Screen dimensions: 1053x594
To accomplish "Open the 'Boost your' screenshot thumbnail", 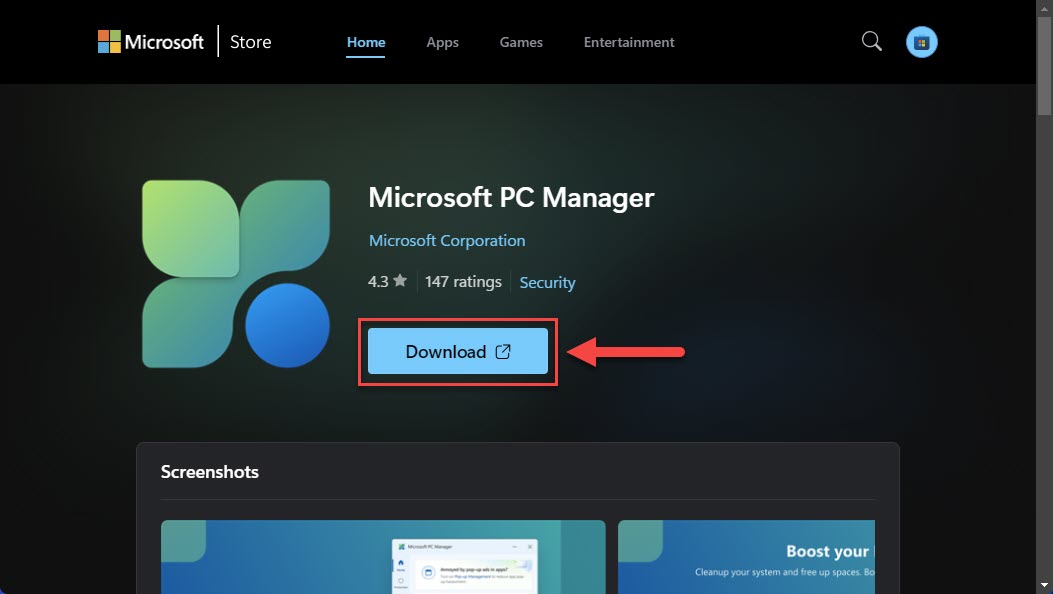I will pyautogui.click(x=746, y=556).
